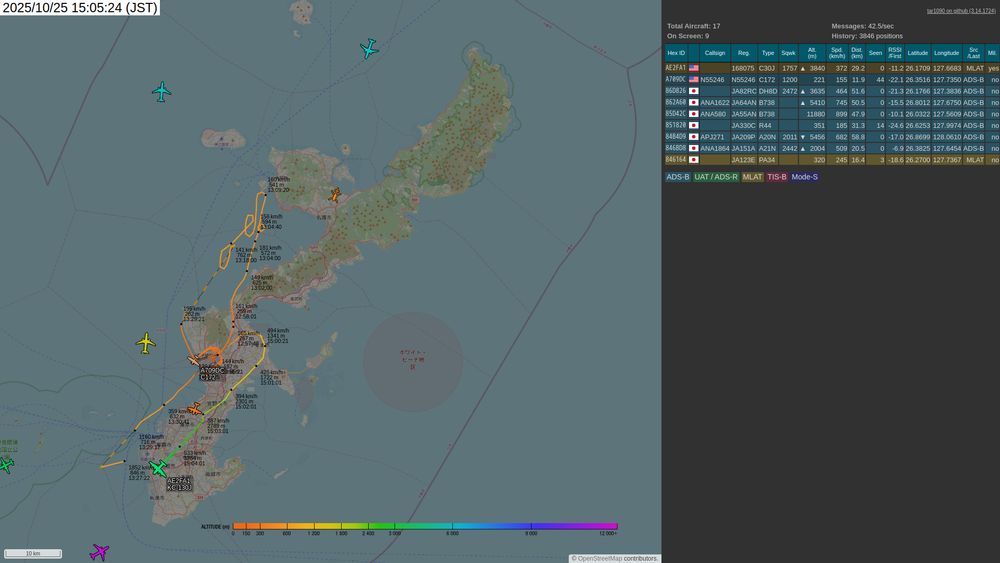Click the Japan flag in ANA580 row
The width and height of the screenshot is (1000, 563).
pos(693,114)
